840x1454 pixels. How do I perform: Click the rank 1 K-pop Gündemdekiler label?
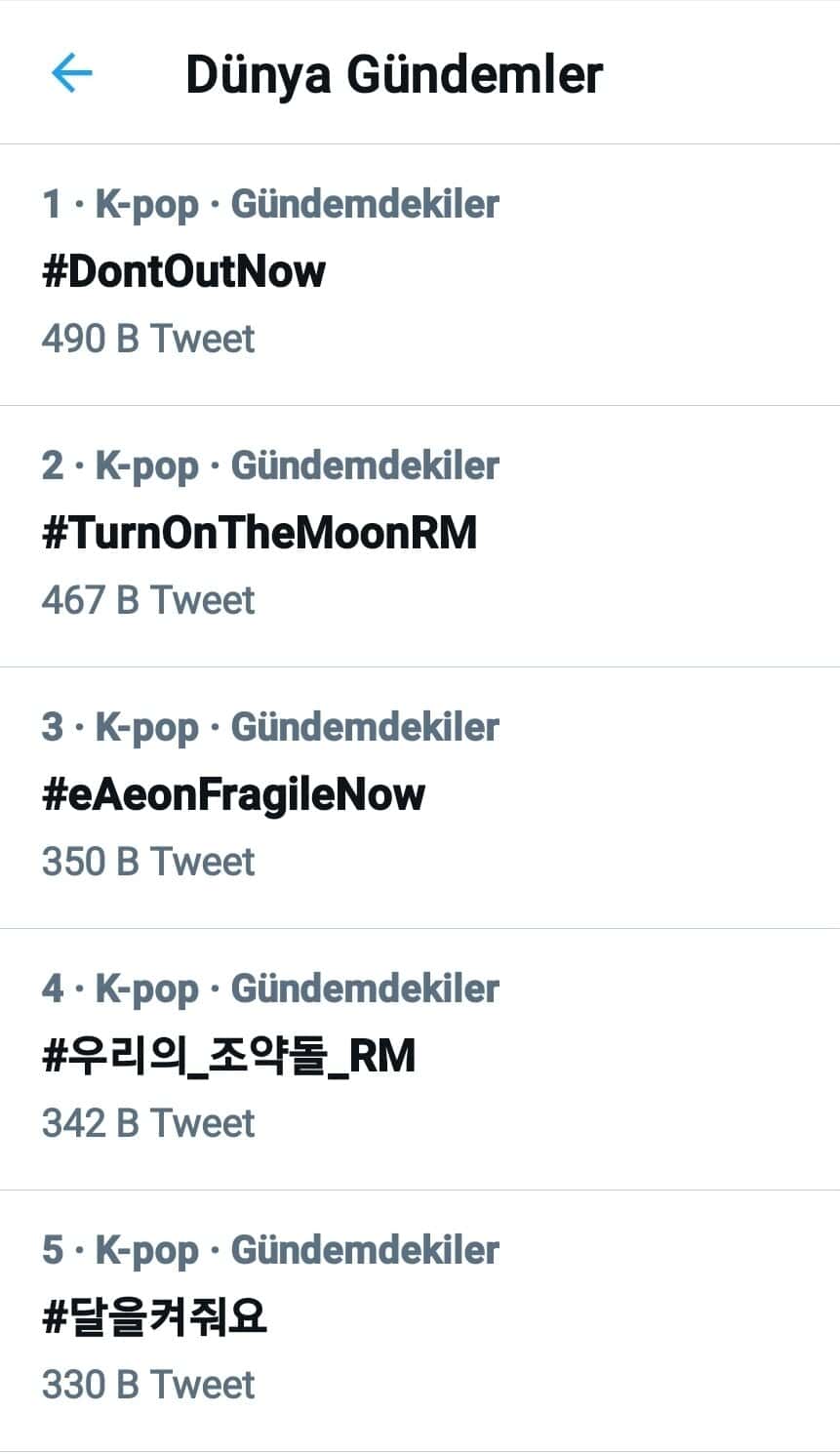270,204
